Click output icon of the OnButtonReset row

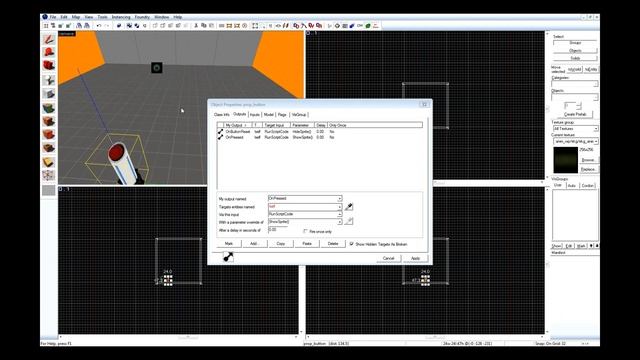(220, 132)
